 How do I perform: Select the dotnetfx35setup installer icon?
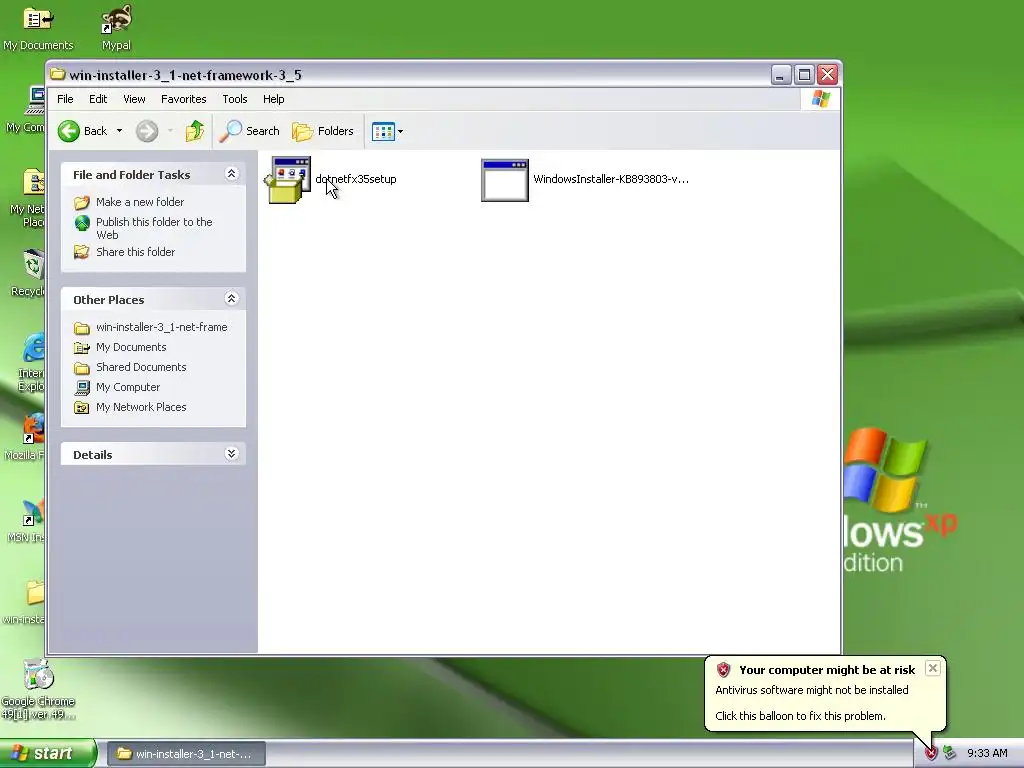click(287, 180)
